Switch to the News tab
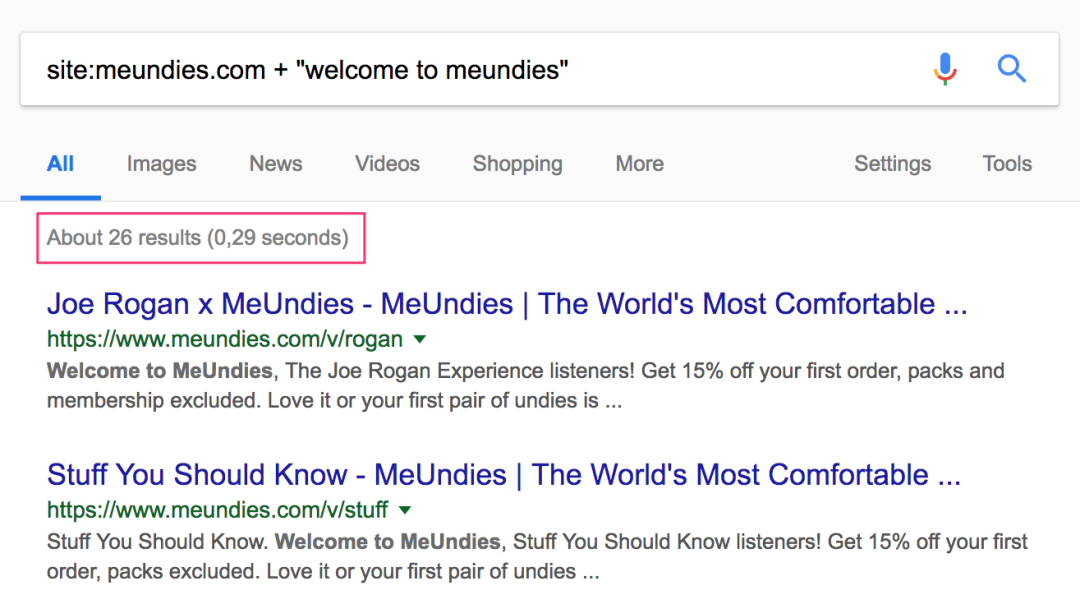 point(276,164)
